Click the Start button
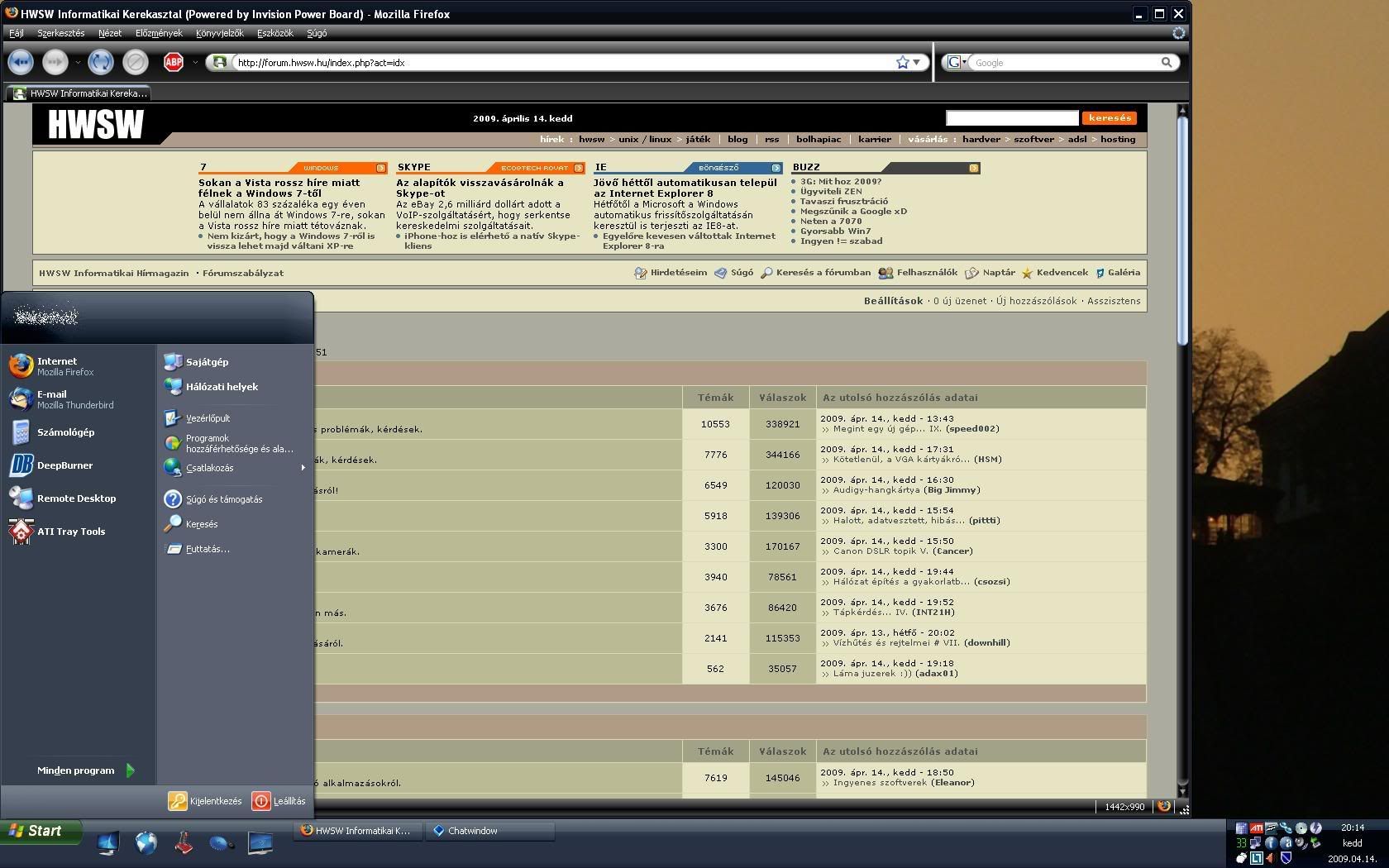The image size is (1389, 868). [x=41, y=831]
